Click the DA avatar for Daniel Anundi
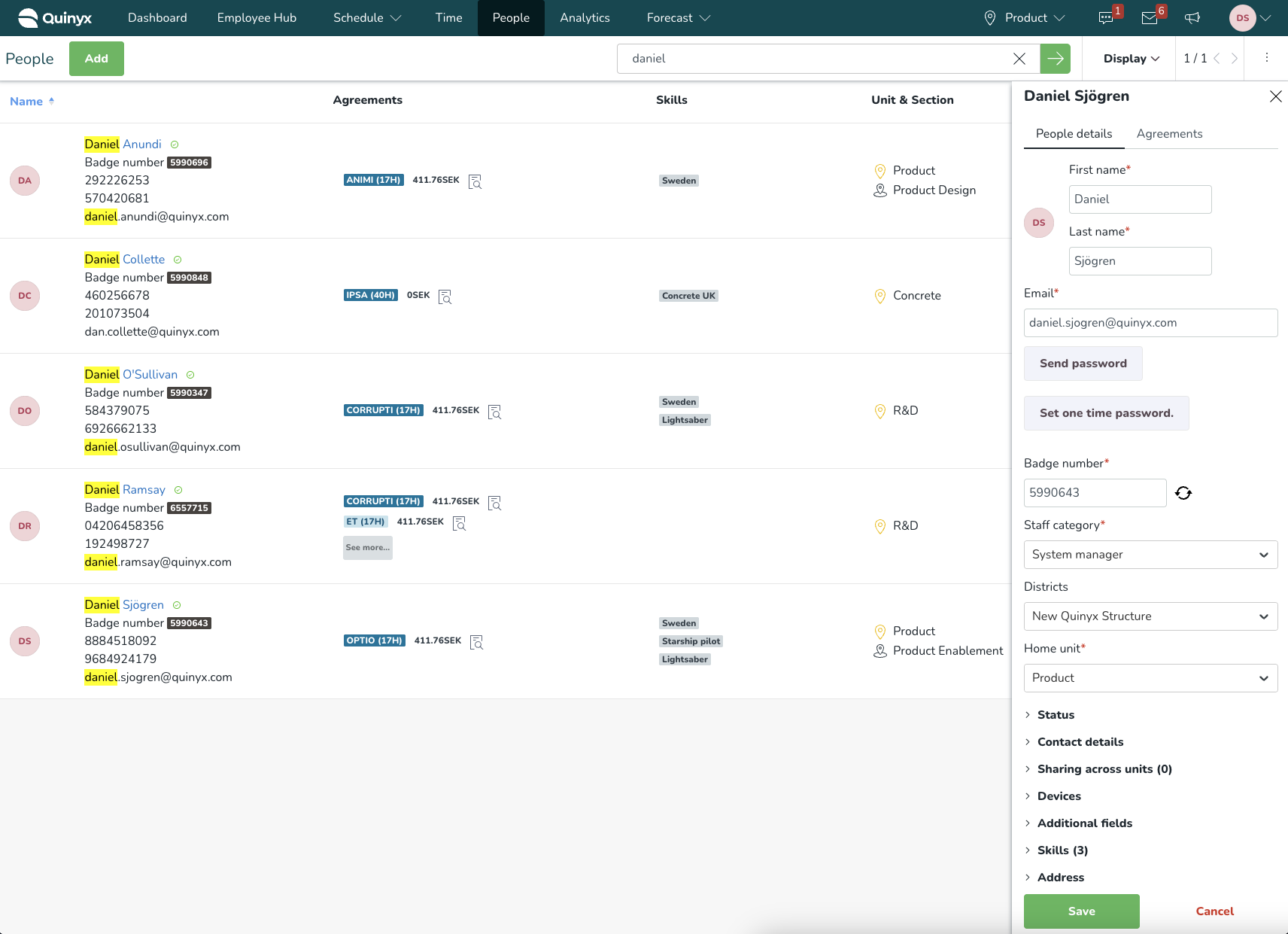The image size is (1288, 934). tap(25, 181)
